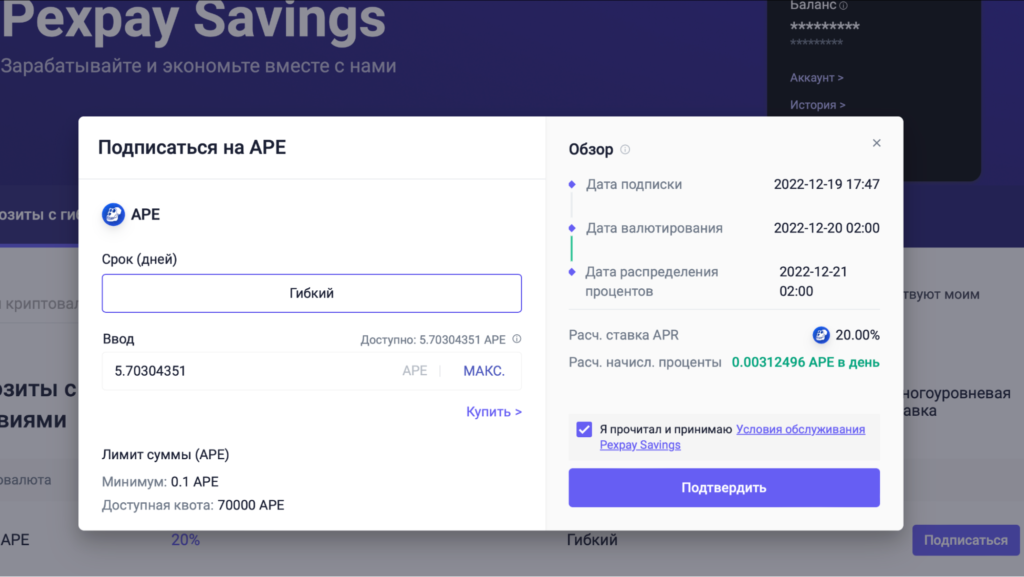The width and height of the screenshot is (1024, 577).
Task: Click the 20% rate in background APE row
Action: (185, 540)
